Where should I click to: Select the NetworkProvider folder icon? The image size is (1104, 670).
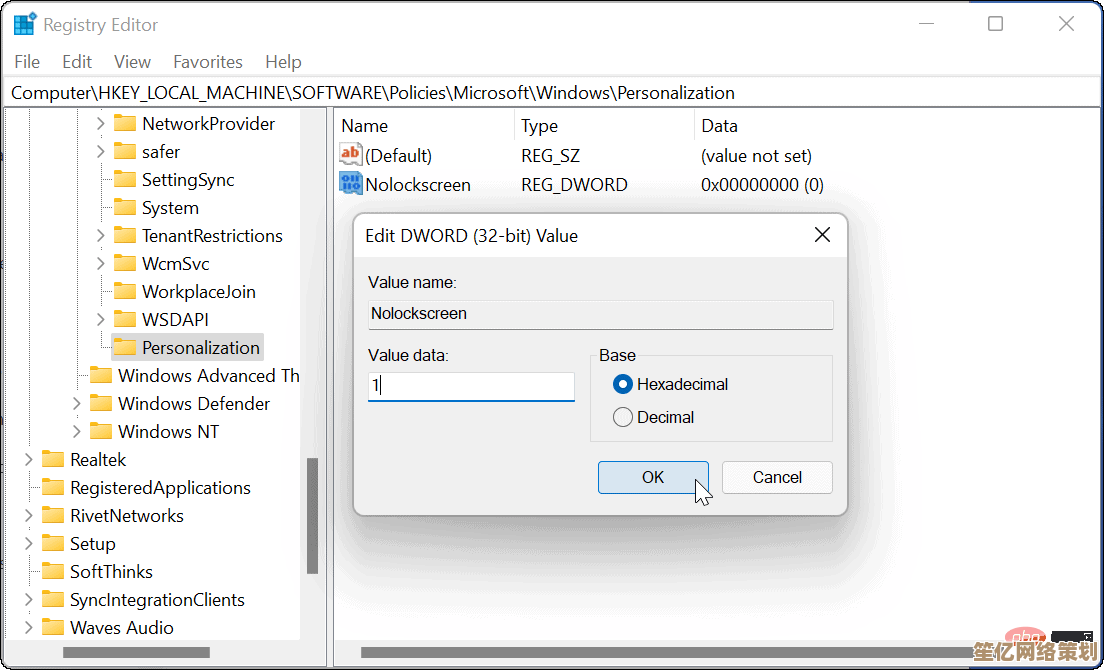point(125,124)
